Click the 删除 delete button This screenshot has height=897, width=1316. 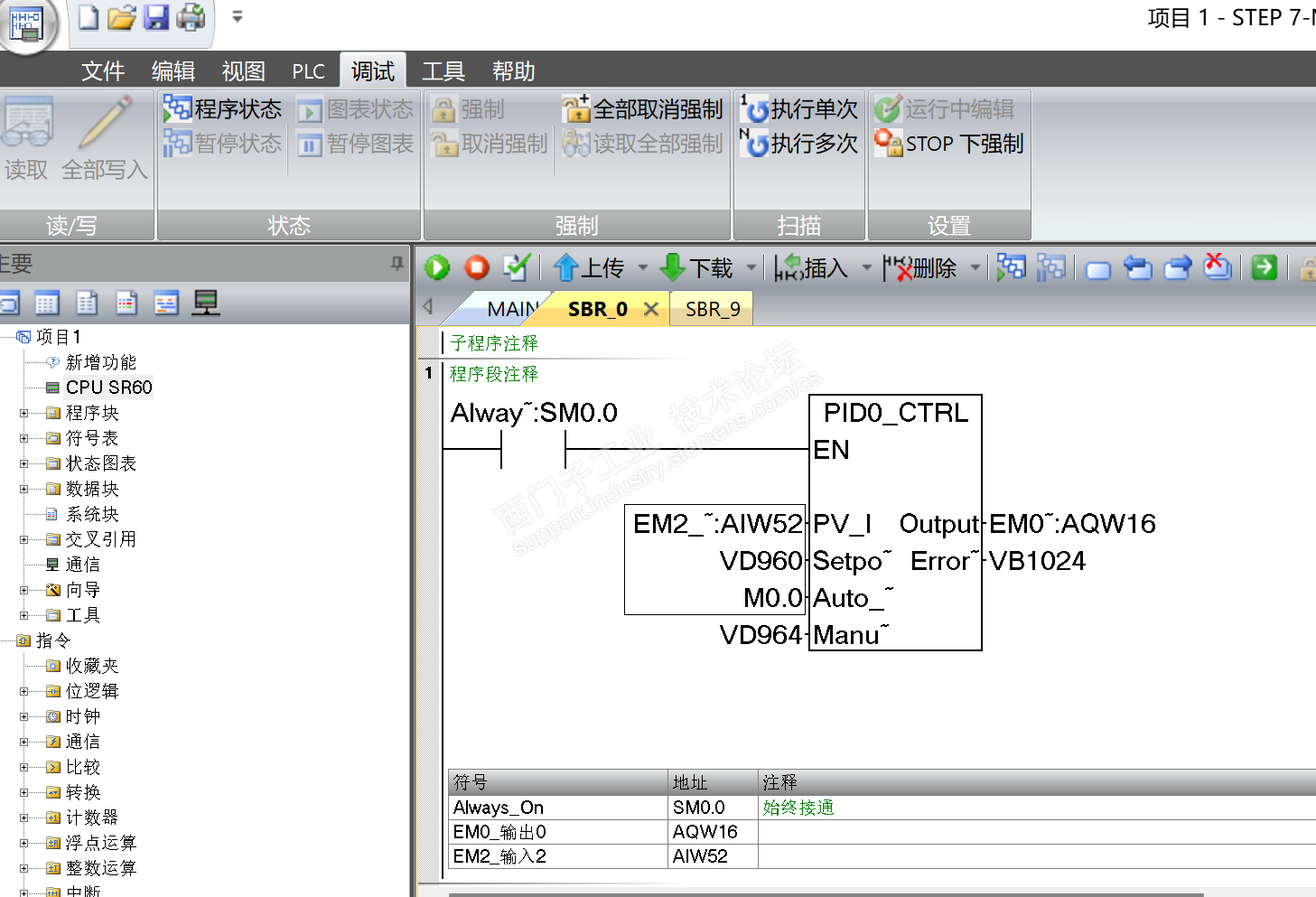(919, 267)
